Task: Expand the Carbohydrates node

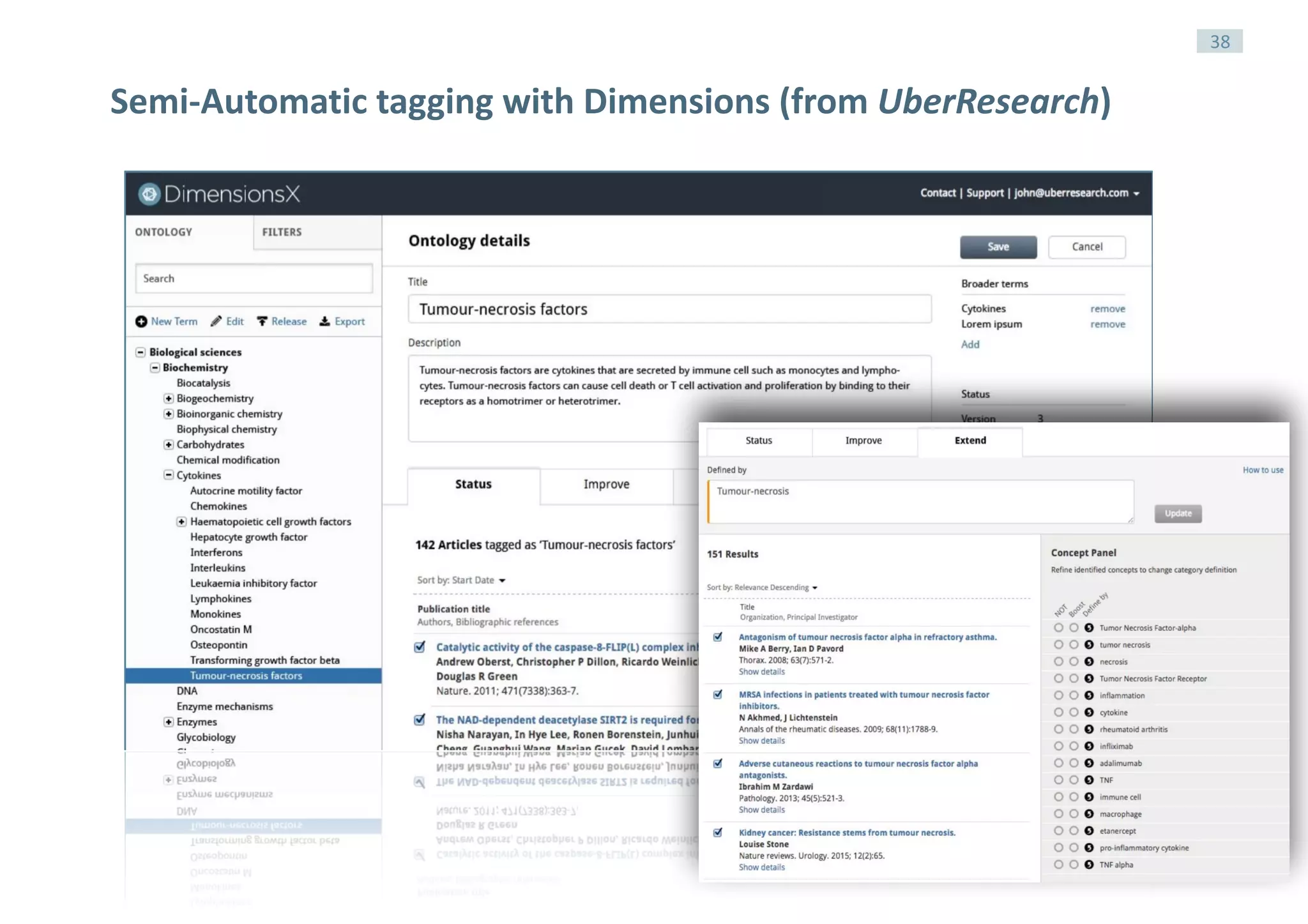Action: click(169, 444)
